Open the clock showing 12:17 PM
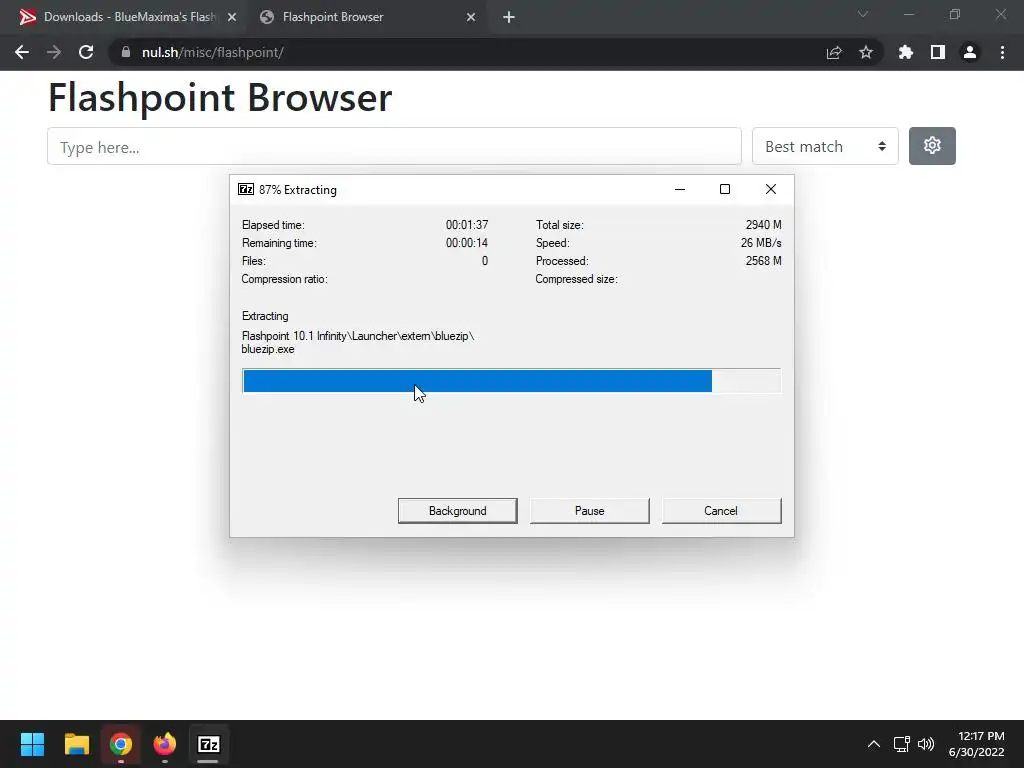This screenshot has width=1024, height=768. (976, 744)
